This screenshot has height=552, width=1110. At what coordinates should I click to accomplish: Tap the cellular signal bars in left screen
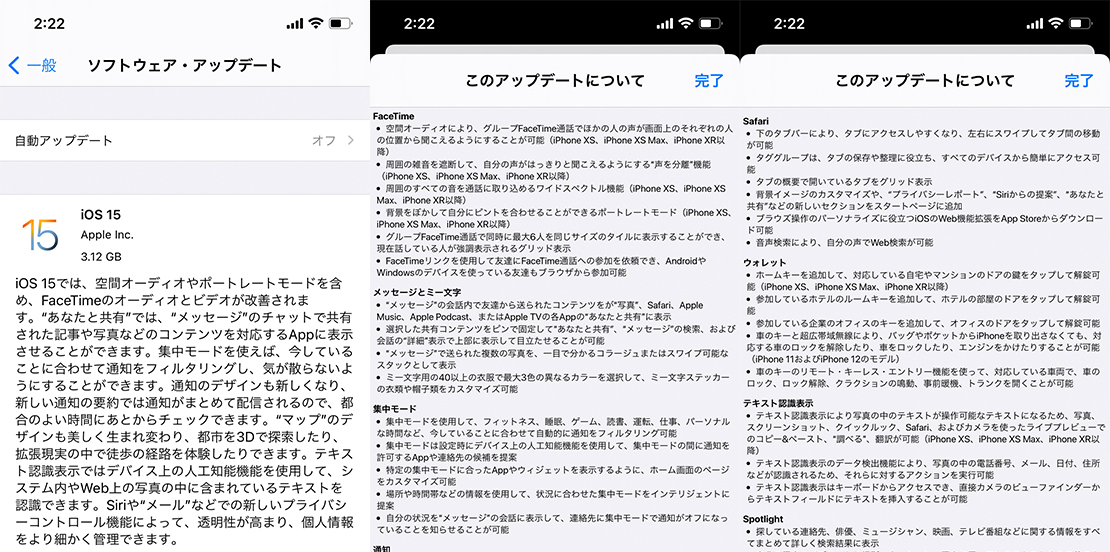coord(294,24)
